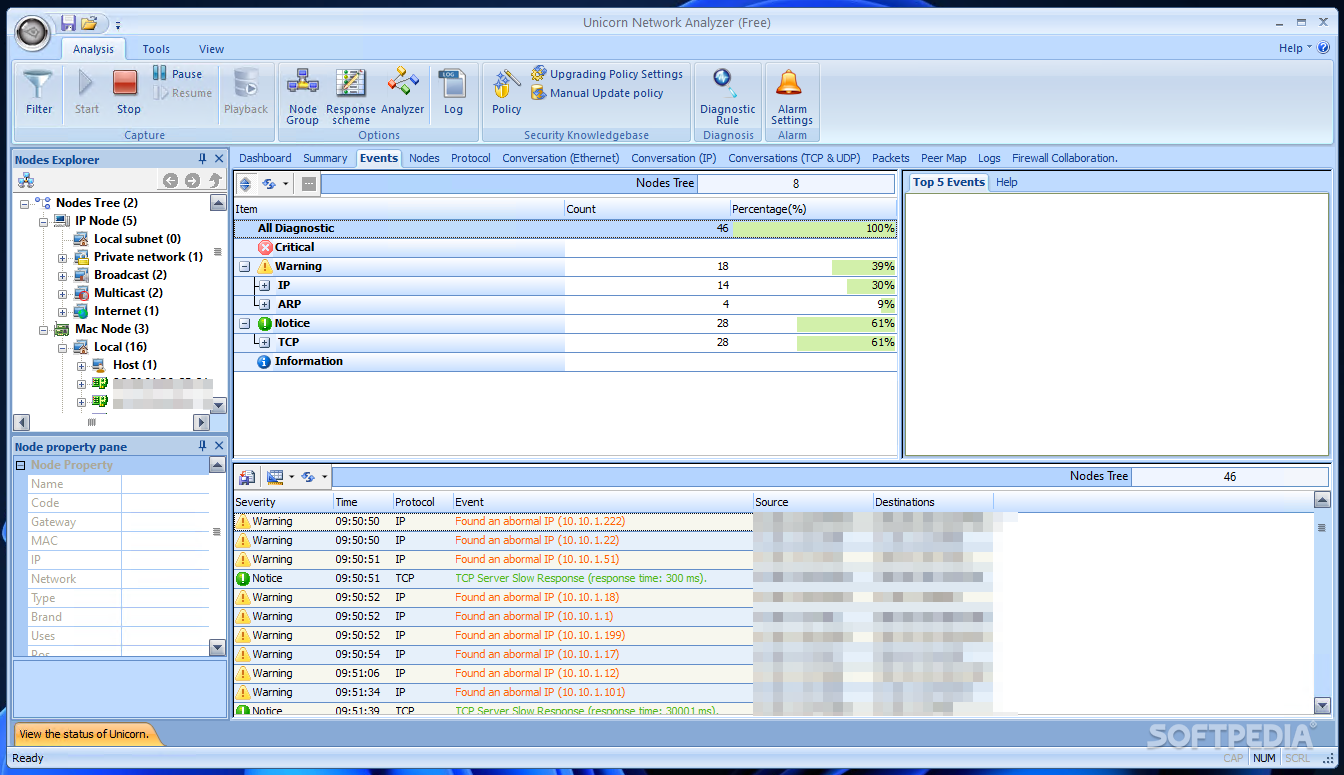Viewport: 1344px width, 775px height.
Task: Click the Nodes Explorer network icon
Action: pyautogui.click(x=26, y=181)
